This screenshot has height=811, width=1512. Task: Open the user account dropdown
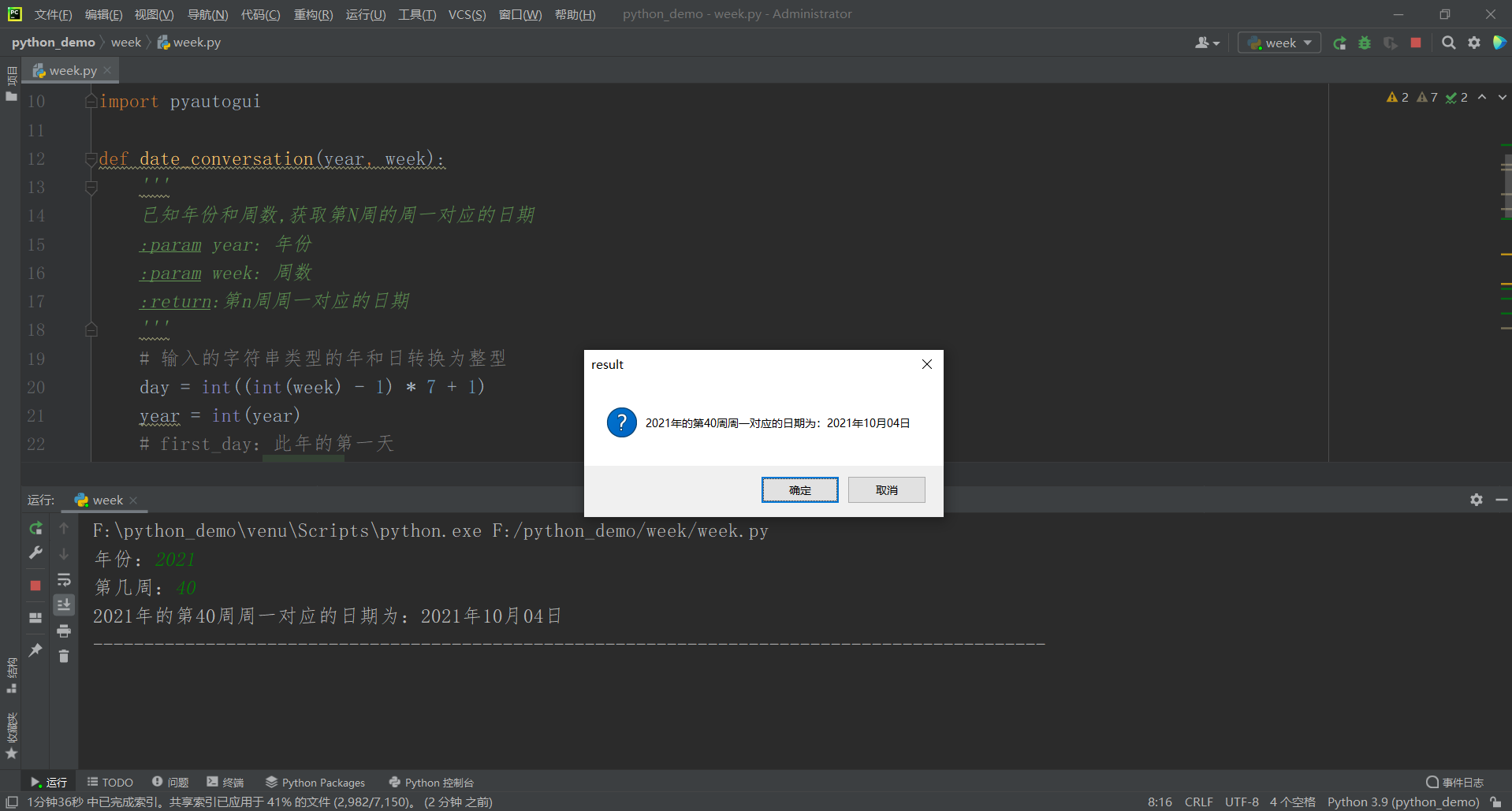[x=1207, y=43]
